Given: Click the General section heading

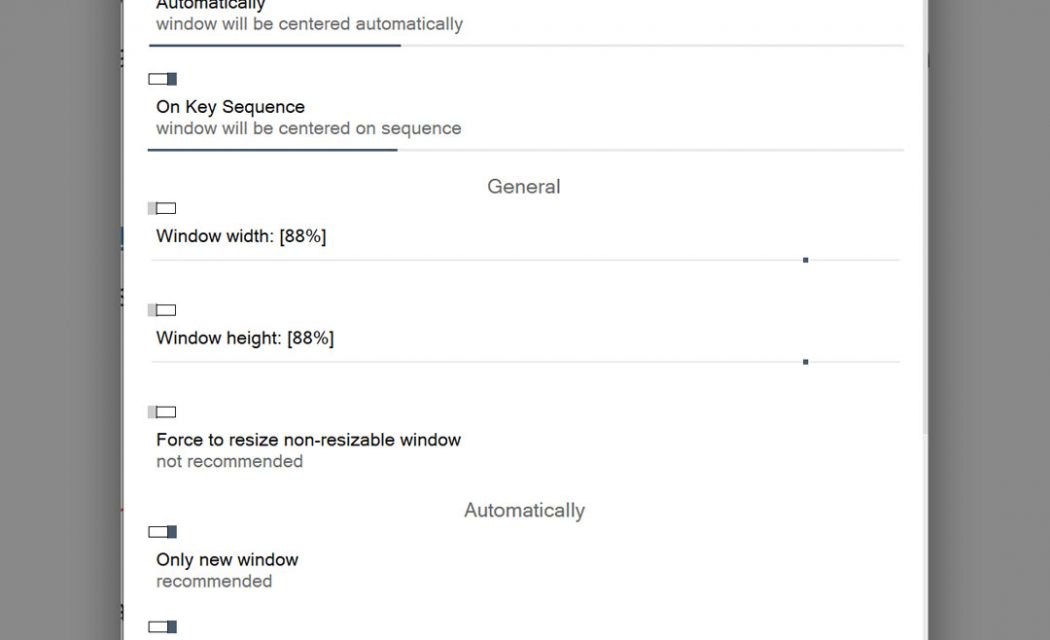Looking at the screenshot, I should [524, 187].
